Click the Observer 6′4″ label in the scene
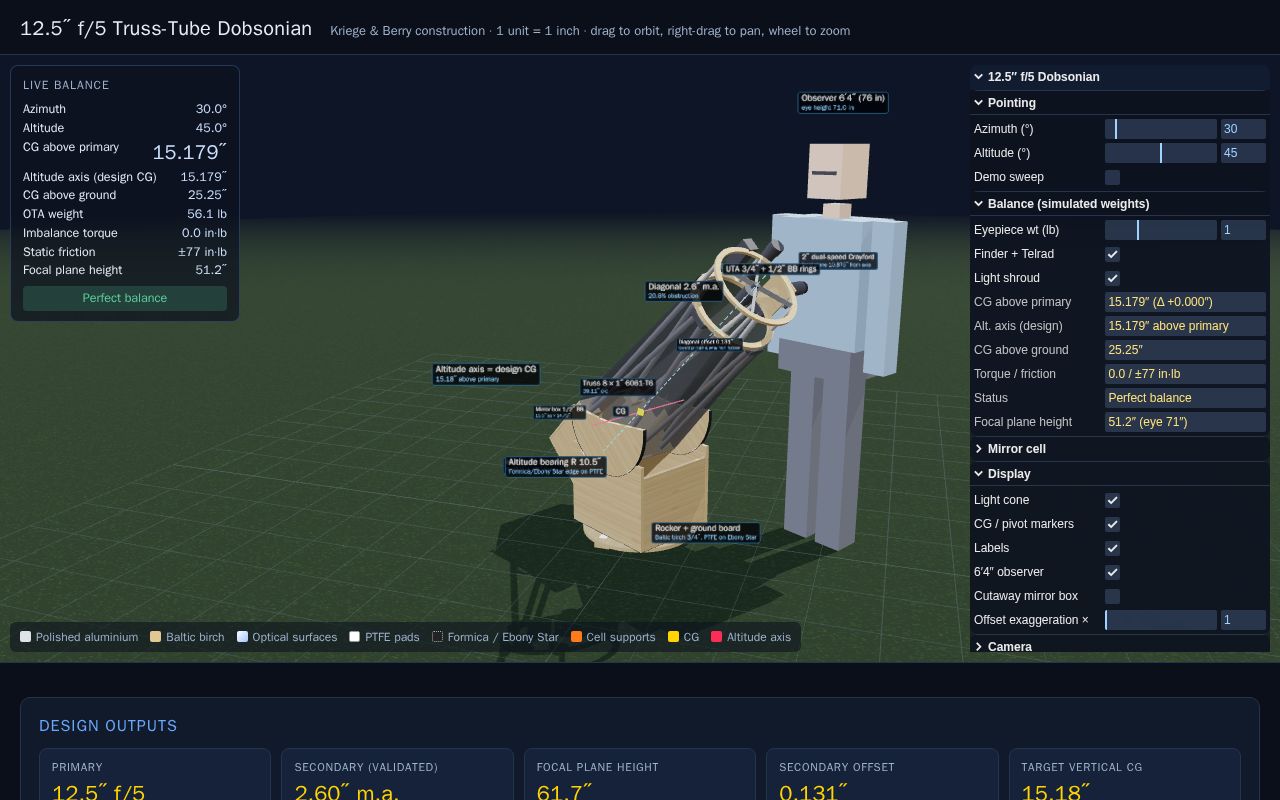1280x800 pixels. [843, 102]
